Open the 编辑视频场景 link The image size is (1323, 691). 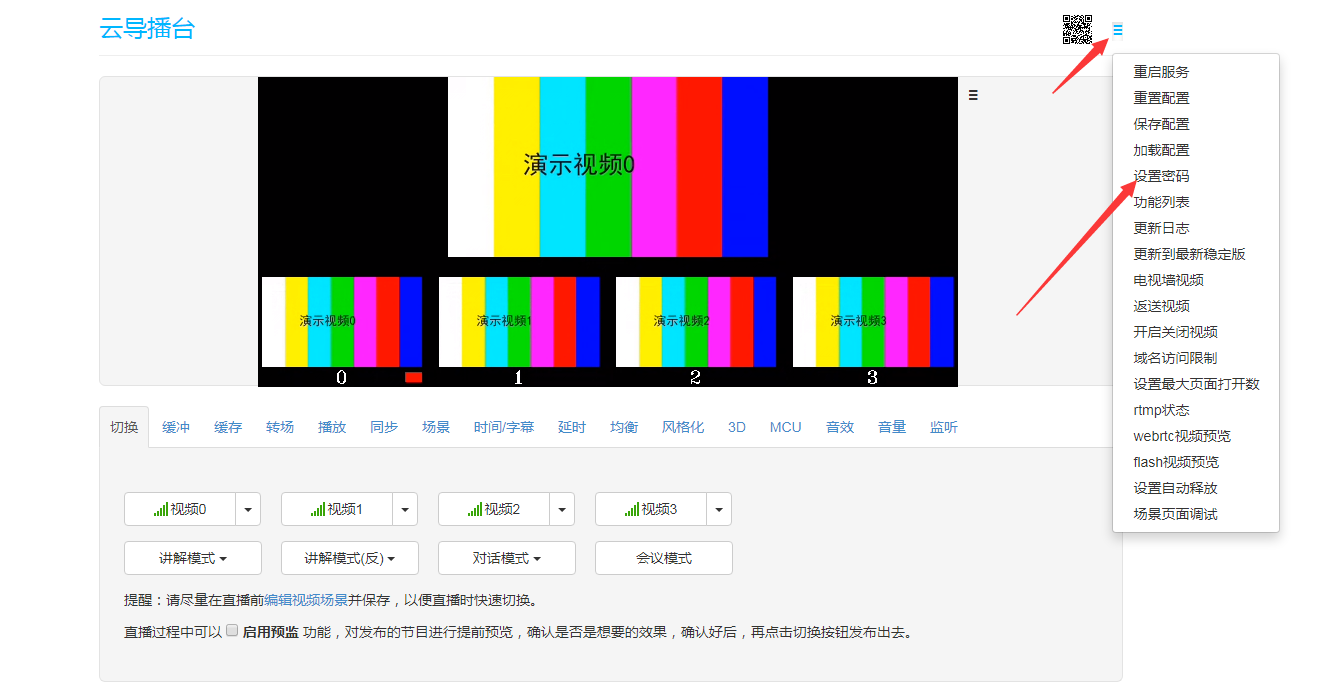pyautogui.click(x=306, y=601)
